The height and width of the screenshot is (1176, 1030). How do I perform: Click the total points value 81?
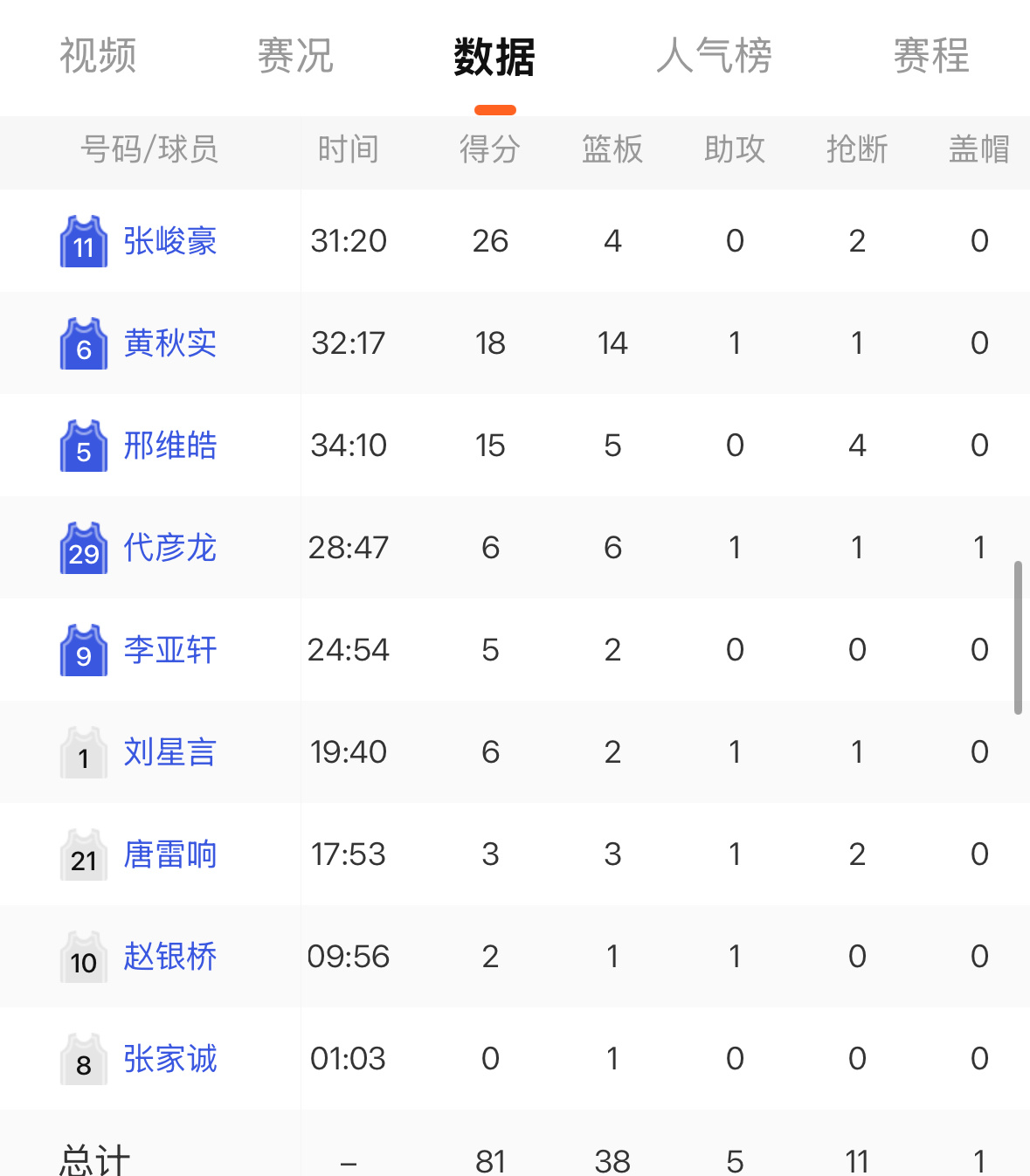(490, 1161)
